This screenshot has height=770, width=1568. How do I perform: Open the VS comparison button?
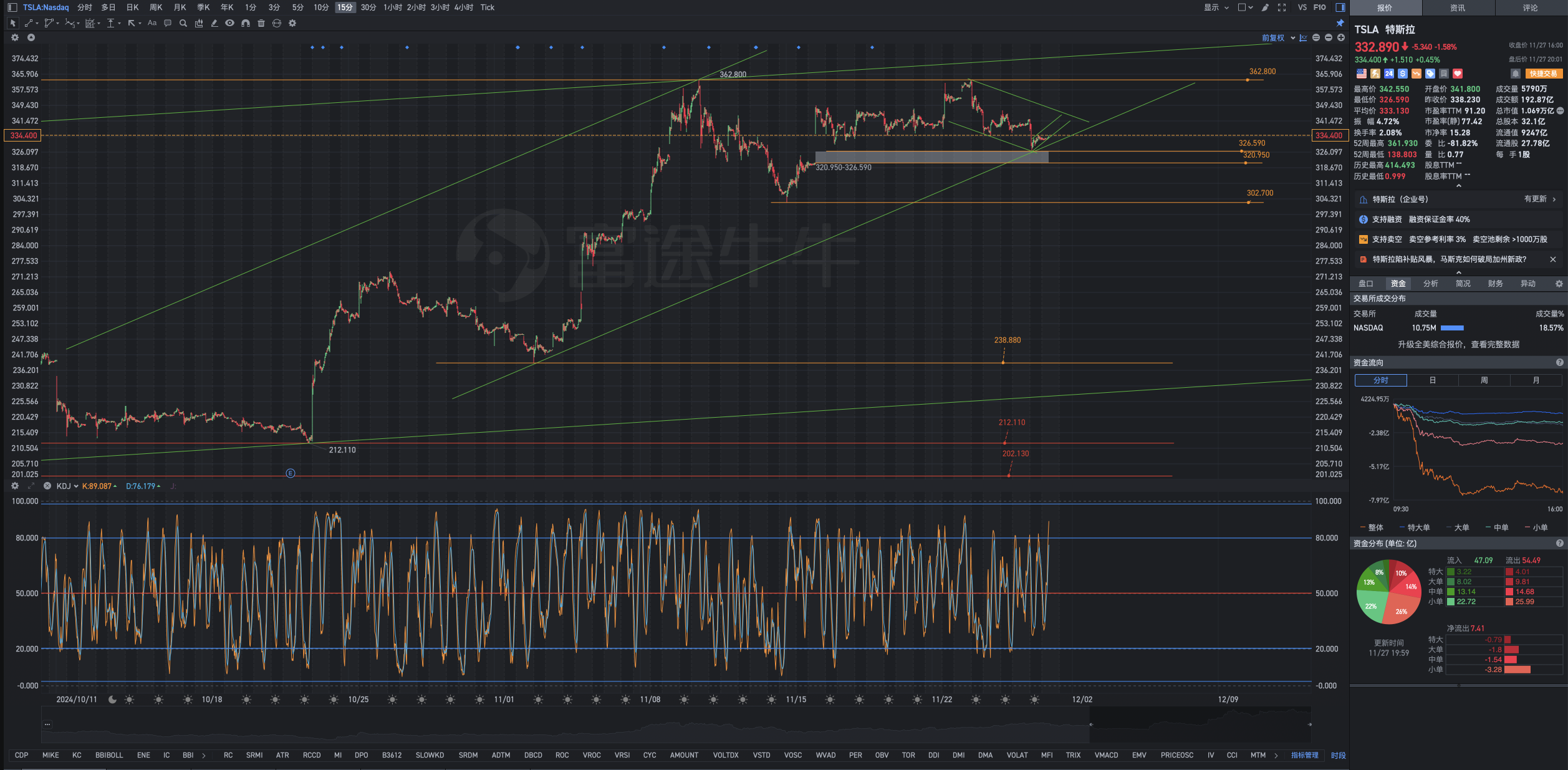(1302, 7)
